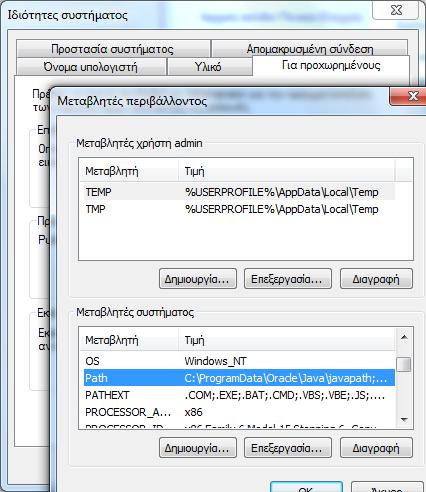The width and height of the screenshot is (426, 492).
Task: Sort user variables by Μεταβλητή header
Action: [x=129, y=171]
